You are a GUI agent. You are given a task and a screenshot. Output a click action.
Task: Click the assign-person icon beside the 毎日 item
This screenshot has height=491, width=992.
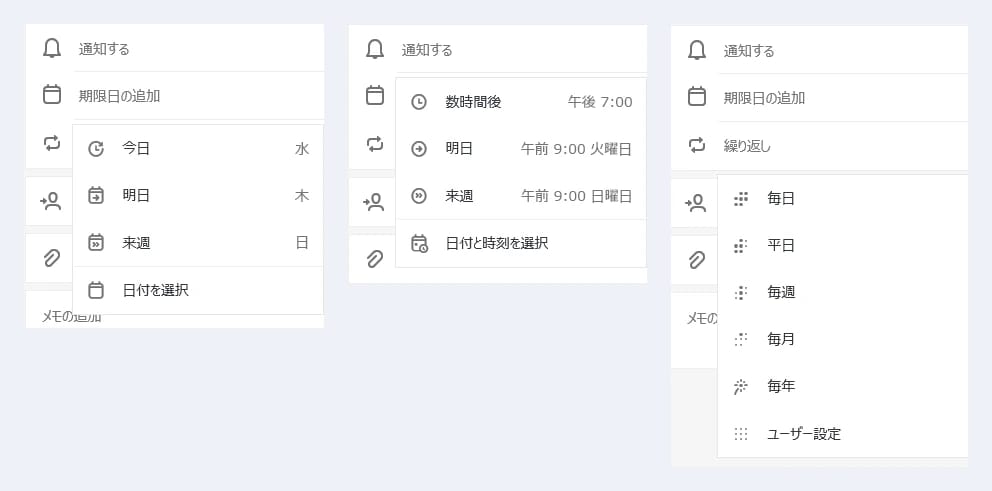695,202
